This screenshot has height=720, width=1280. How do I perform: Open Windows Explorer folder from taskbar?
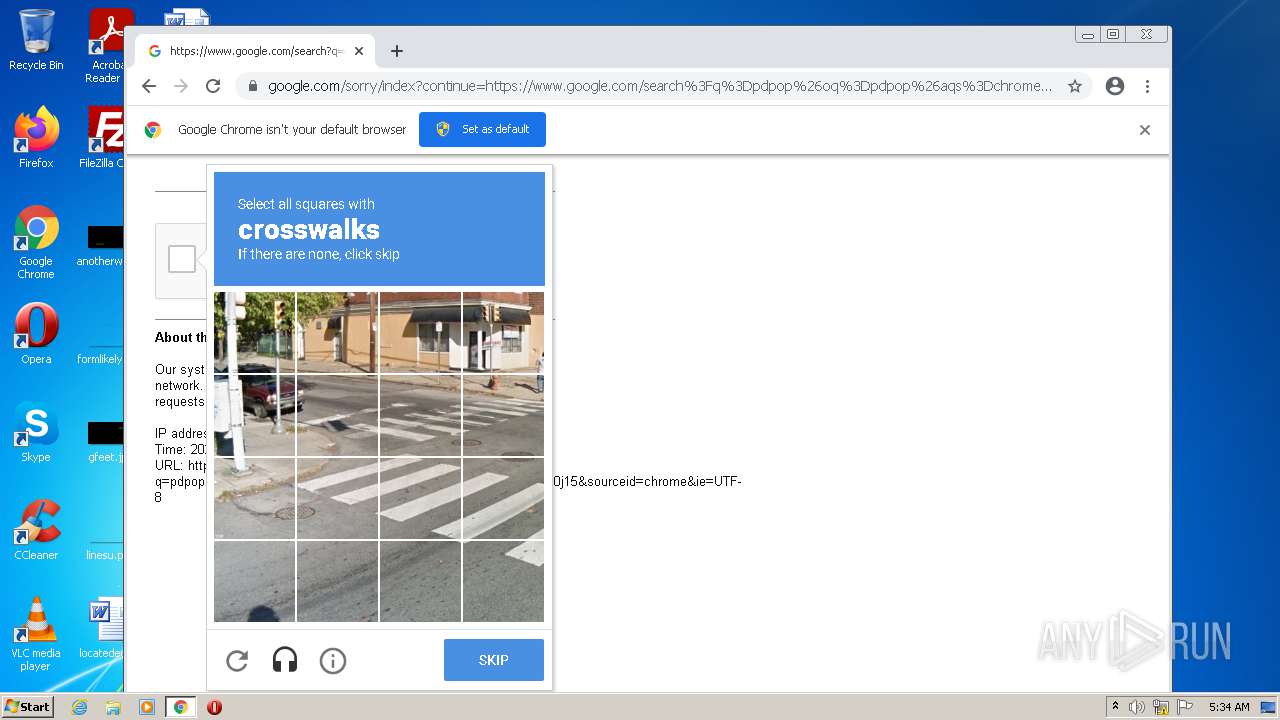click(113, 707)
